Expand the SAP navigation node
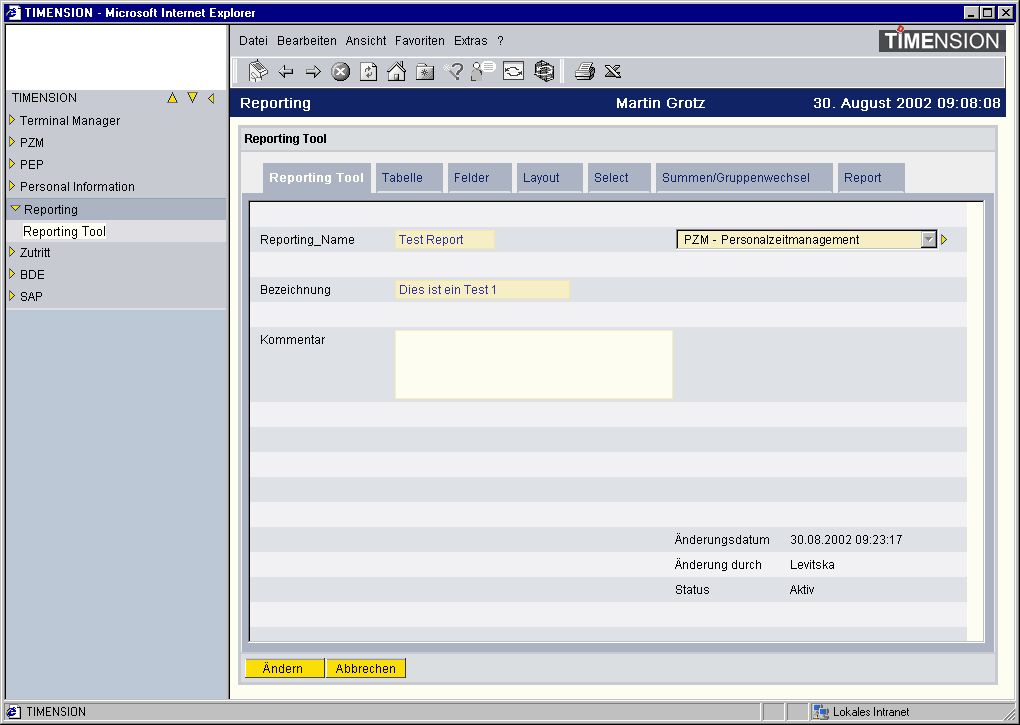The height and width of the screenshot is (725, 1020). [x=12, y=296]
